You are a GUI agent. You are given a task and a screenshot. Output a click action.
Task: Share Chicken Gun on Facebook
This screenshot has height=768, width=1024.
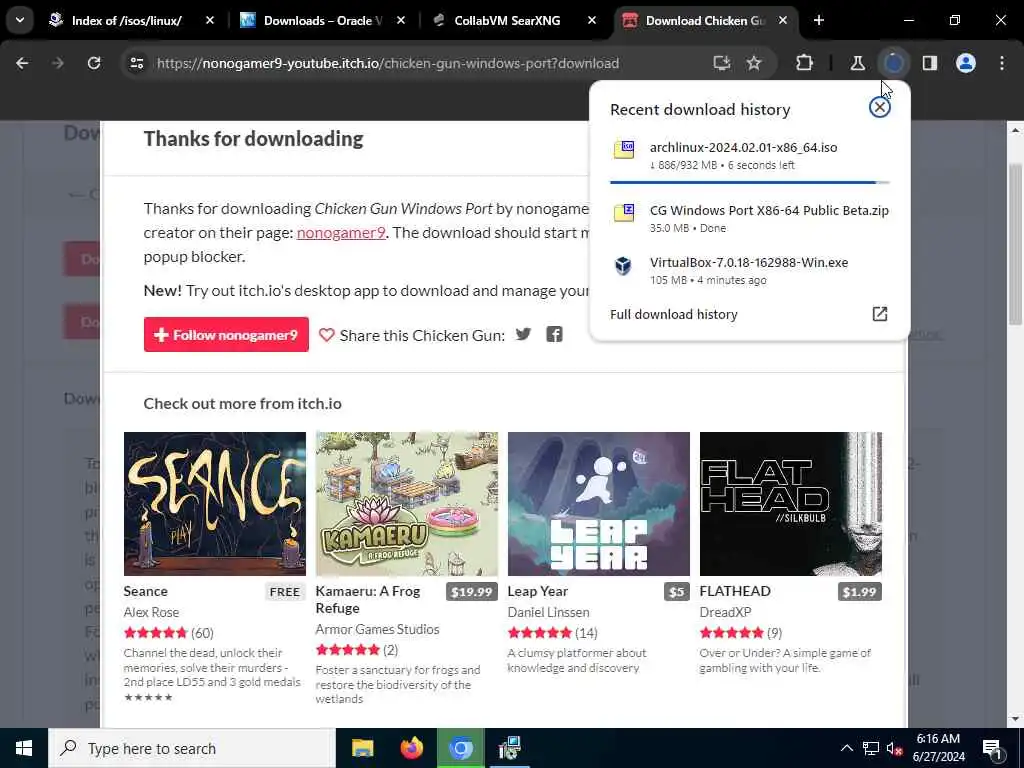[x=554, y=334]
